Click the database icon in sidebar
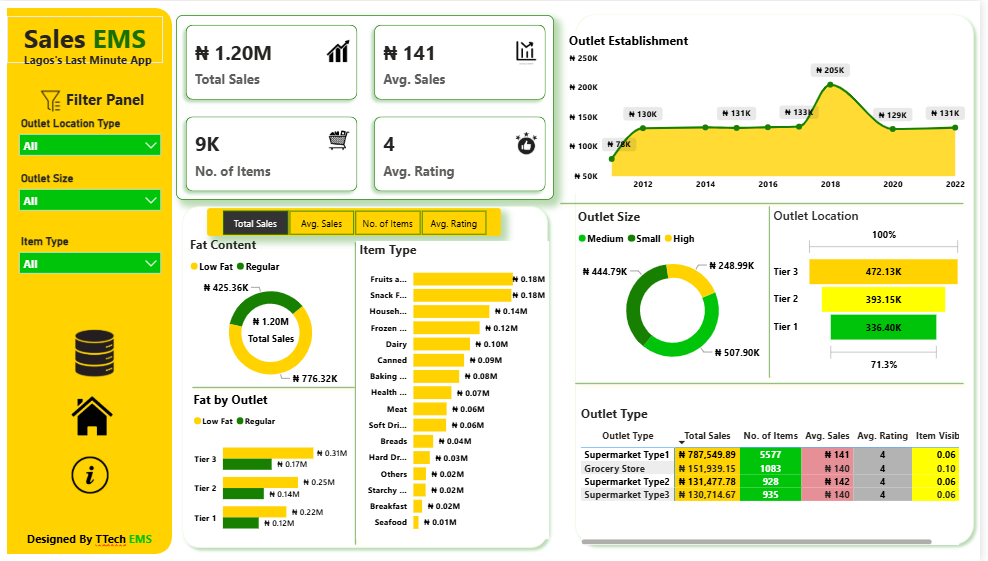Viewport: 988px width, 561px height. [x=89, y=353]
